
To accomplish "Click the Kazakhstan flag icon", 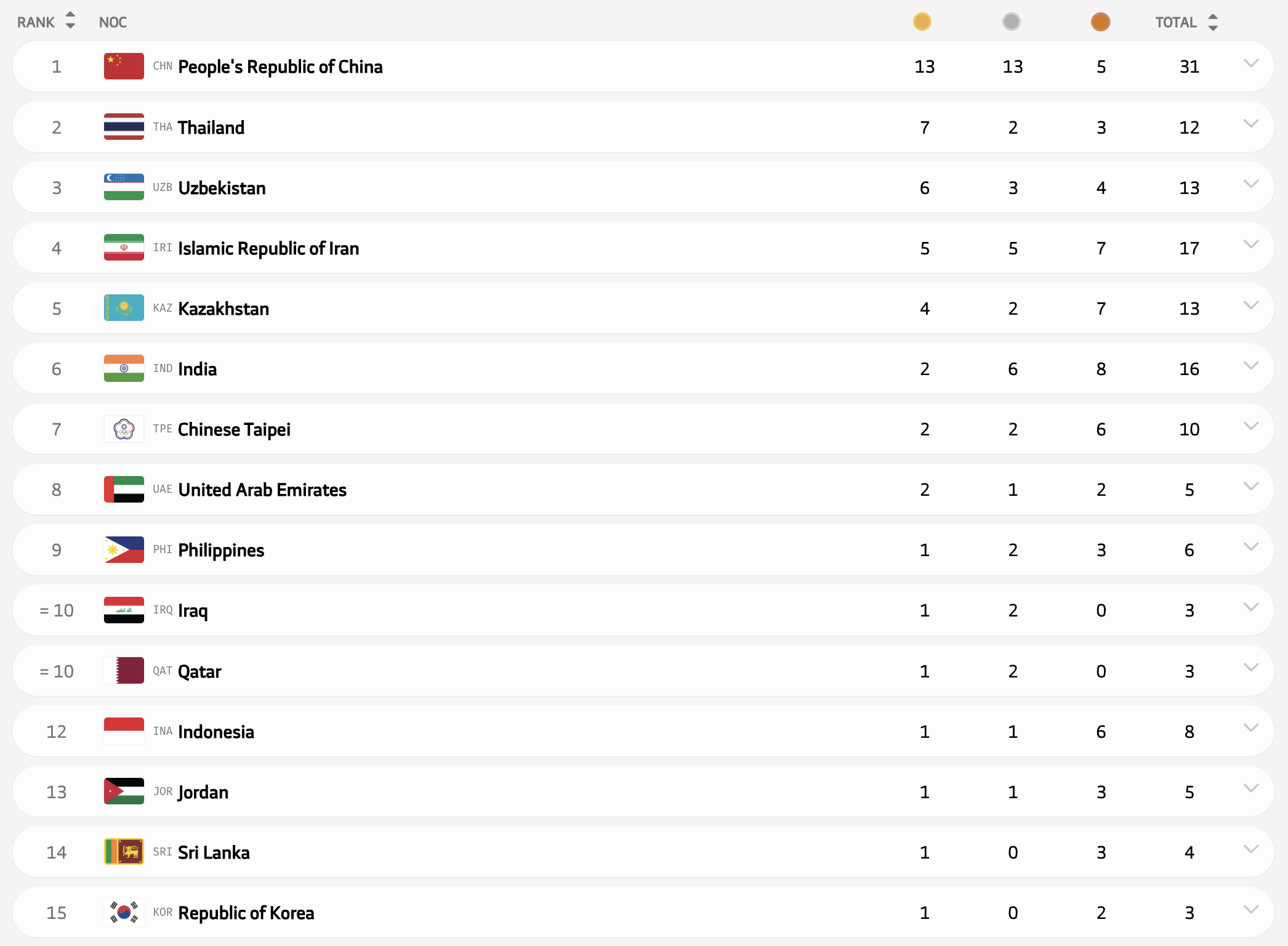I will click(x=124, y=308).
